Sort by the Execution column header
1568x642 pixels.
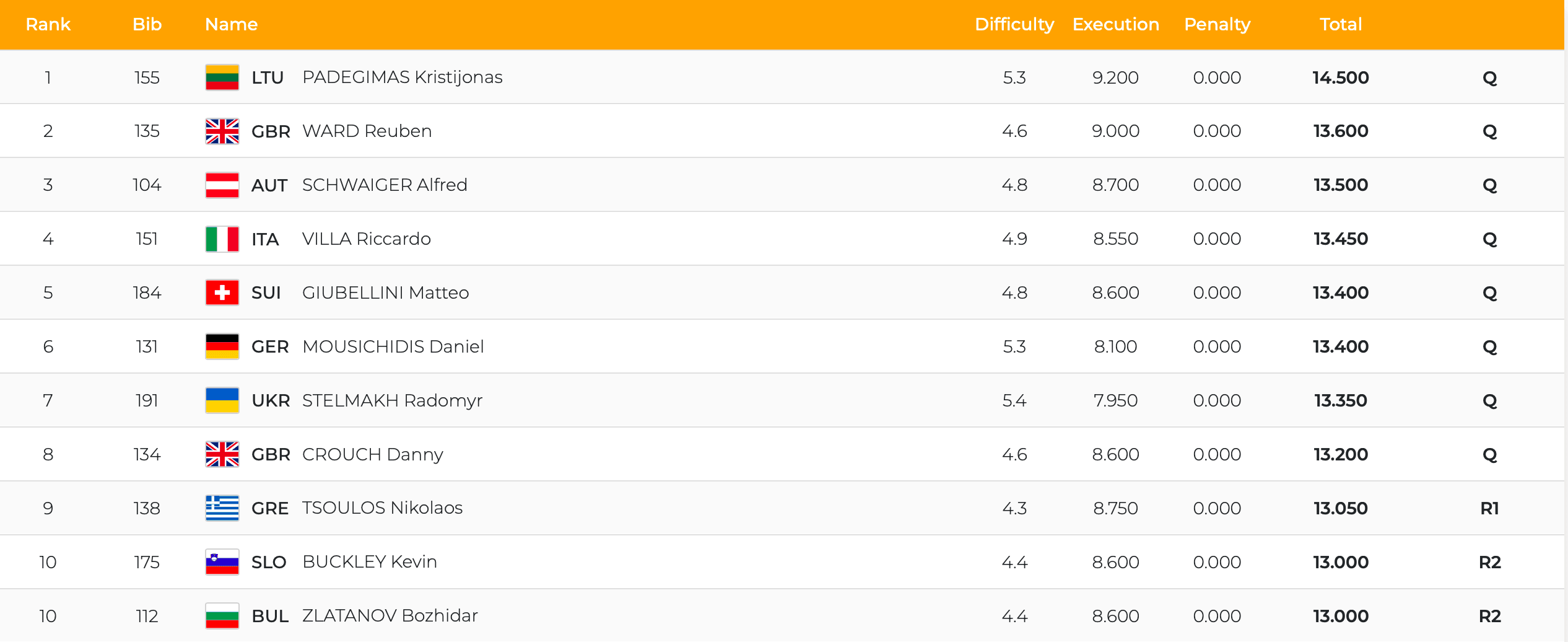coord(1115,24)
